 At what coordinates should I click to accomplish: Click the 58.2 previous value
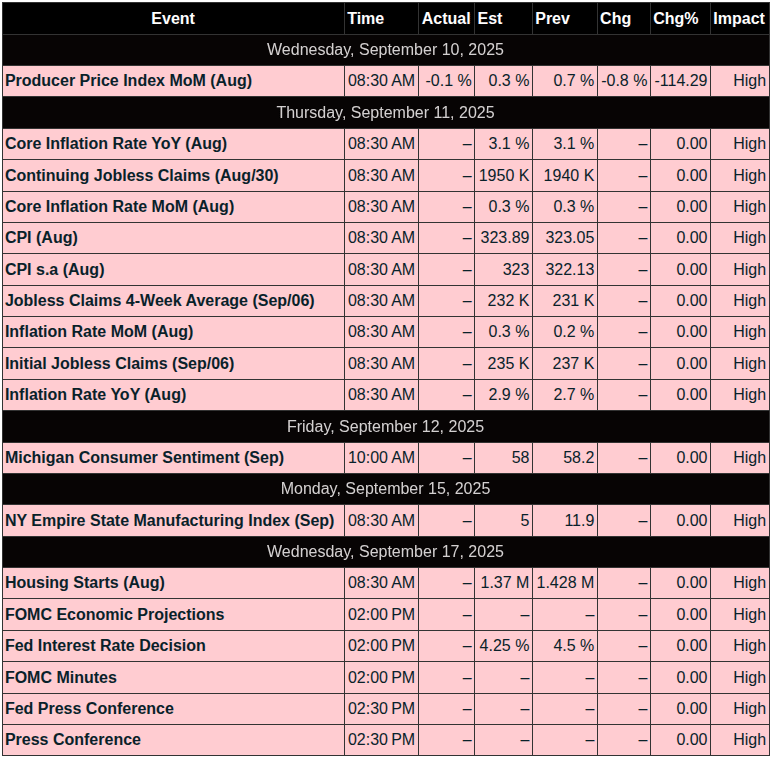[x=578, y=458]
